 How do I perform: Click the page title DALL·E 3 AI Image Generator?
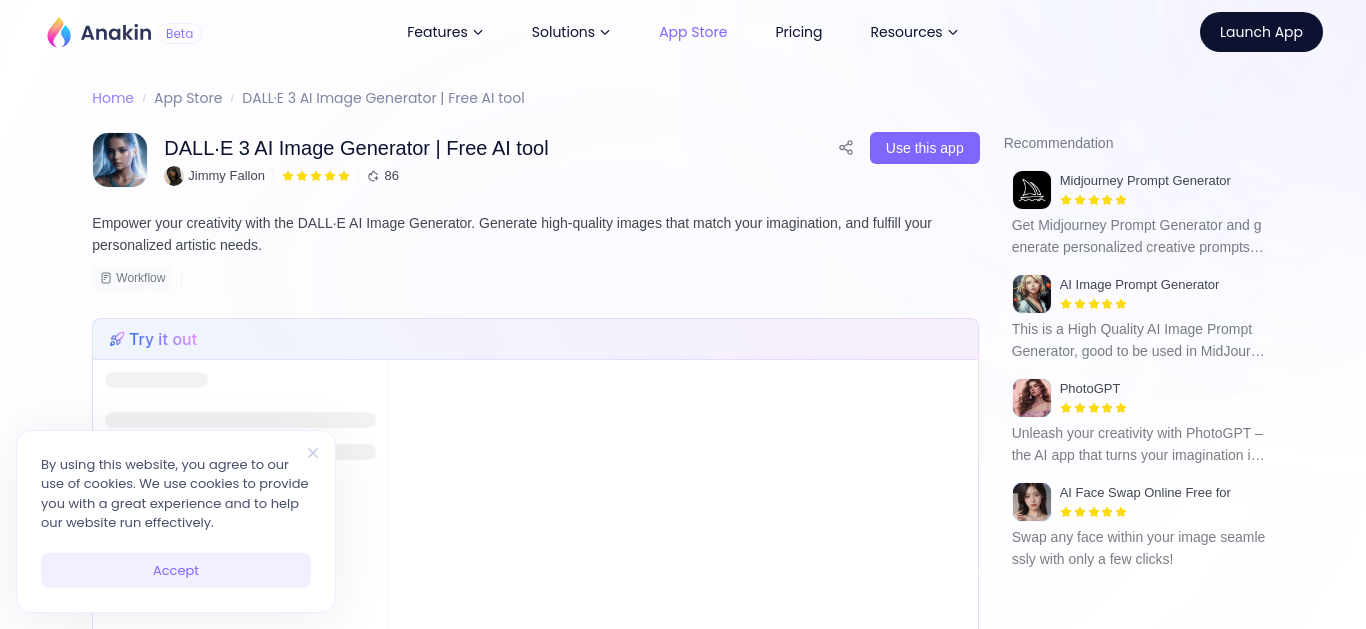tap(356, 148)
